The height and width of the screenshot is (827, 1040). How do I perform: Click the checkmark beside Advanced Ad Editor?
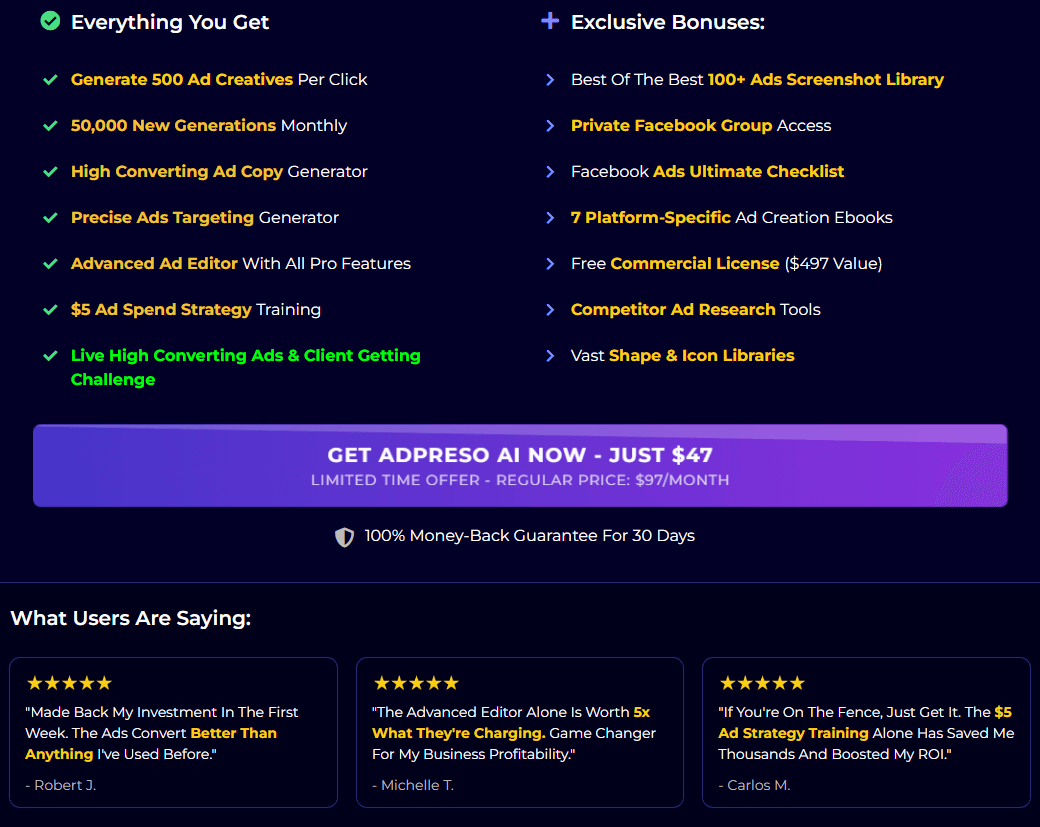coord(50,263)
